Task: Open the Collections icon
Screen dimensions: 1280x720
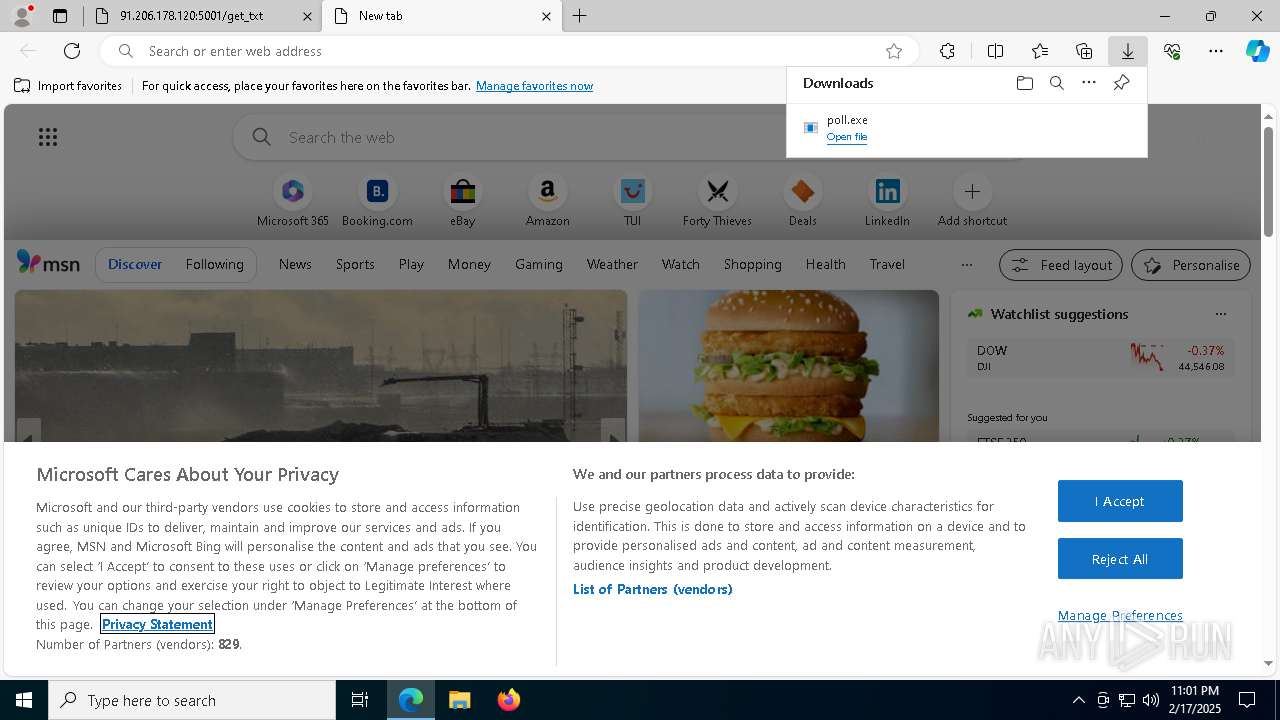Action: point(1084,51)
